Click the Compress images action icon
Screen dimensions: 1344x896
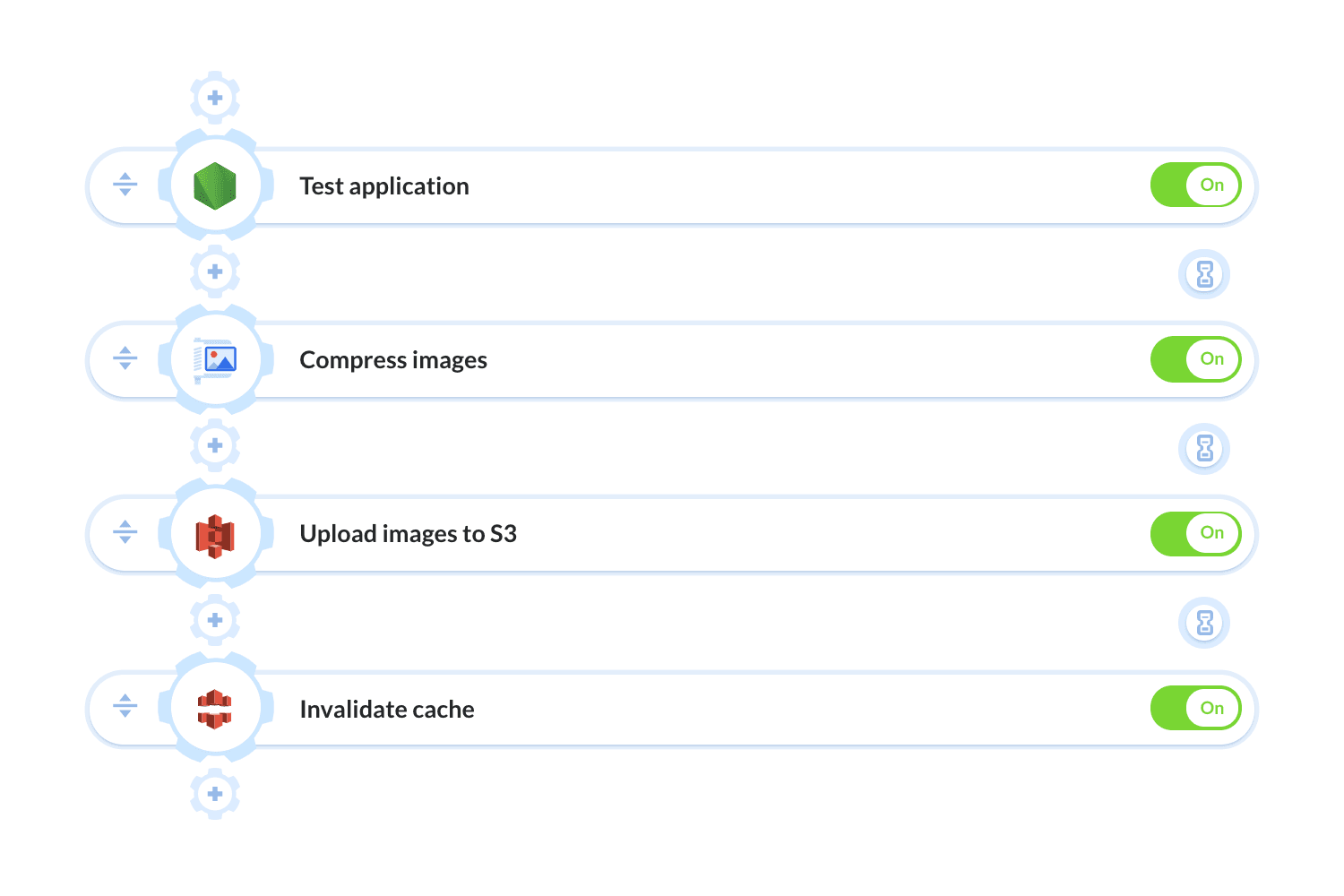215,359
